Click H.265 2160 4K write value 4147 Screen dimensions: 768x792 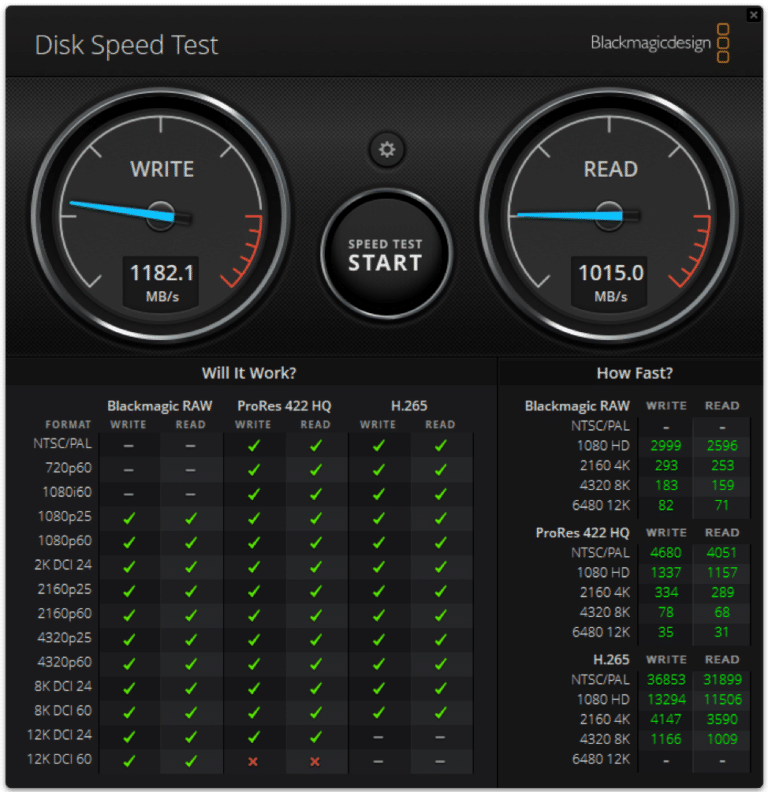tap(666, 719)
